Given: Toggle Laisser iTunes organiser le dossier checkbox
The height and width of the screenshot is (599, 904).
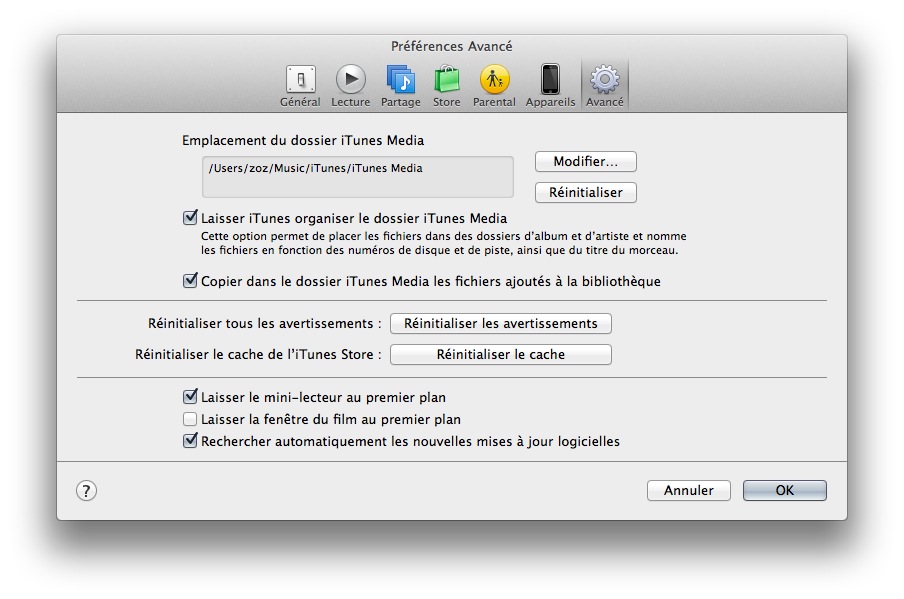Looking at the screenshot, I should click(x=190, y=218).
